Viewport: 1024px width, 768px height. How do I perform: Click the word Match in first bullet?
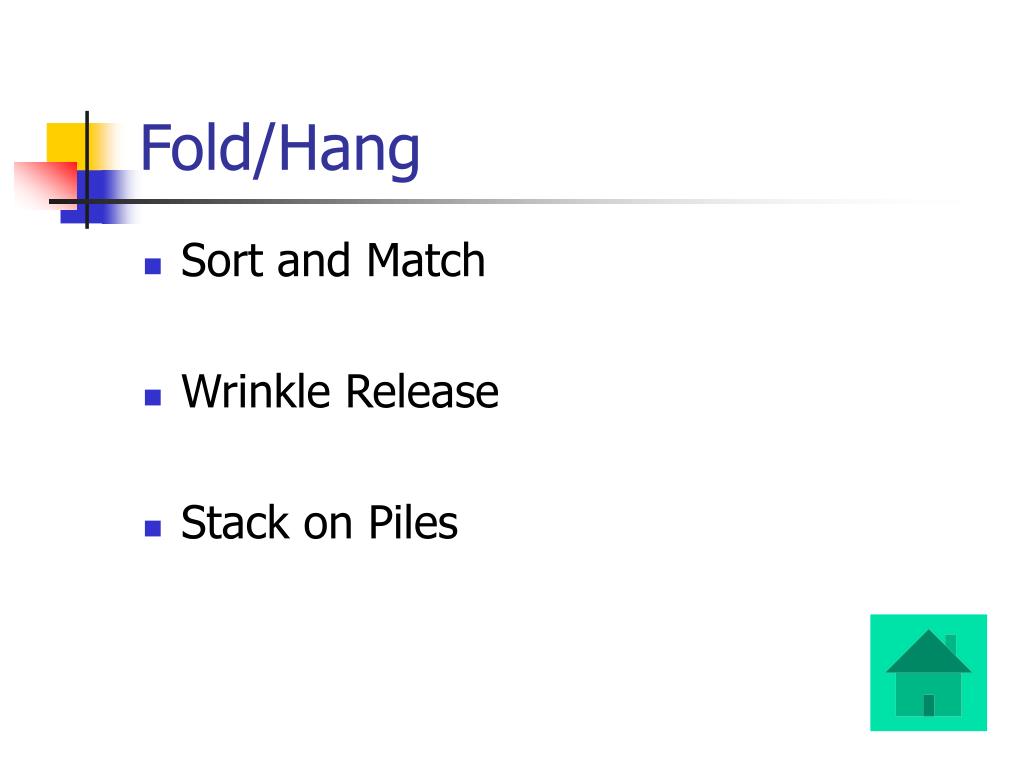(426, 261)
